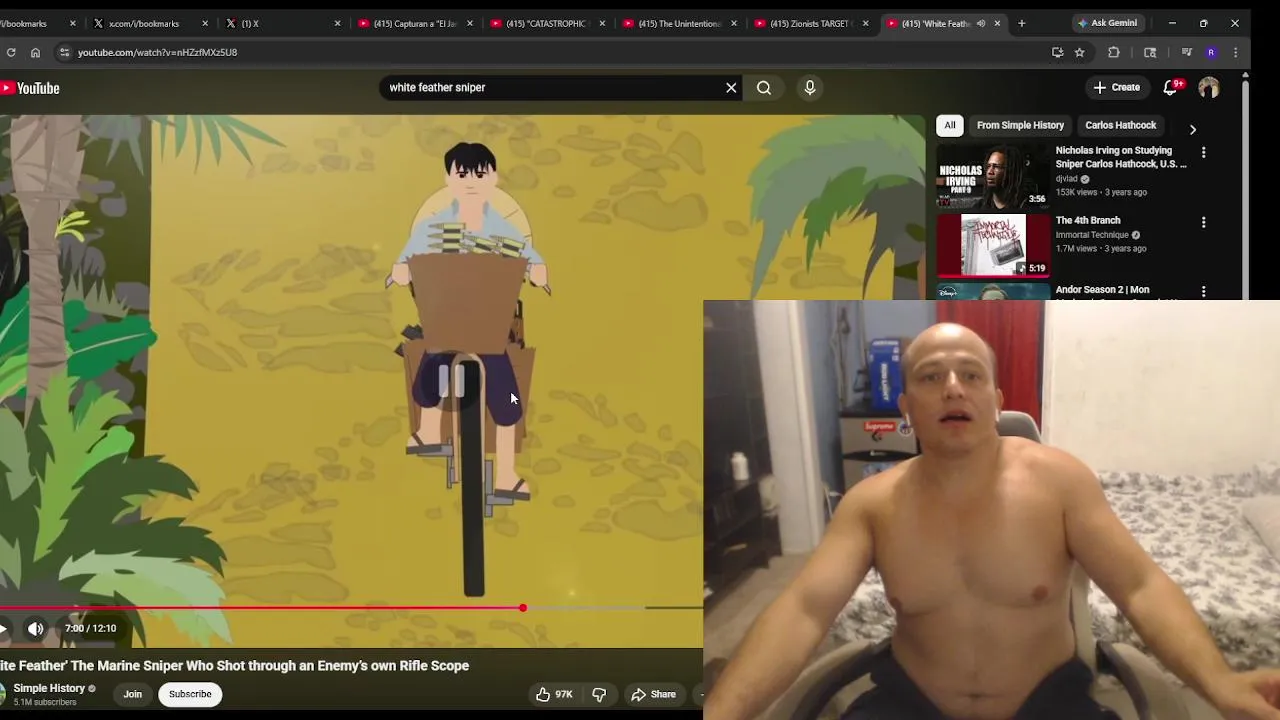This screenshot has height=720, width=1280.
Task: Click the 7:00 / 12:10 time display
Action: coord(90,629)
